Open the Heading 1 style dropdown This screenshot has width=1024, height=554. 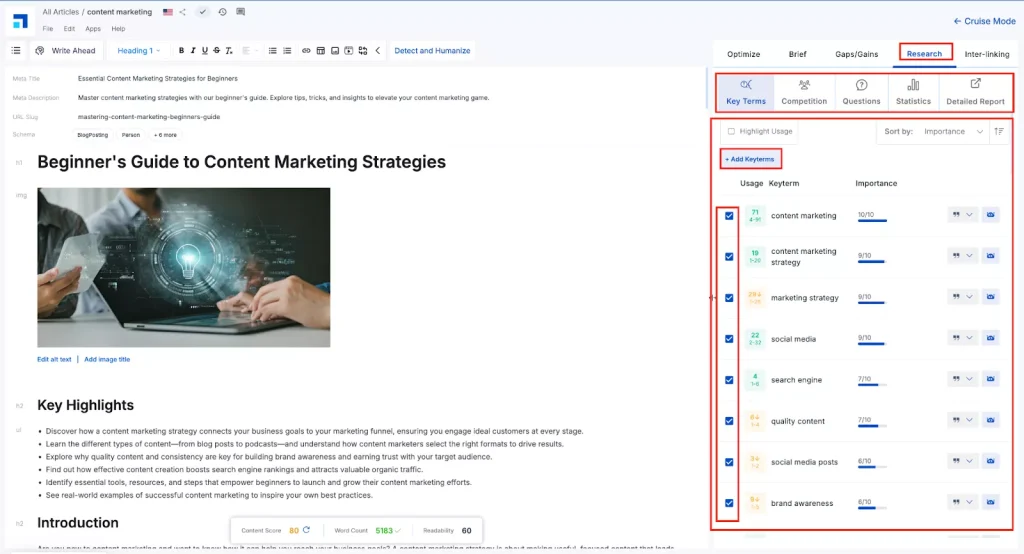point(138,51)
